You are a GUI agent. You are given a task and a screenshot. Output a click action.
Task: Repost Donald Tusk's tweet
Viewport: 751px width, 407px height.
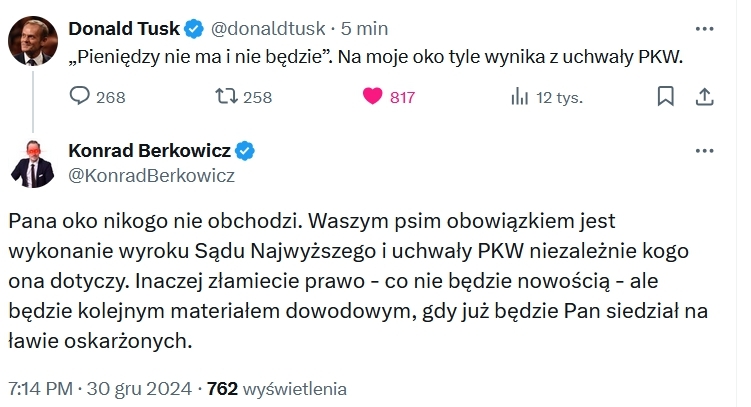pyautogui.click(x=228, y=96)
